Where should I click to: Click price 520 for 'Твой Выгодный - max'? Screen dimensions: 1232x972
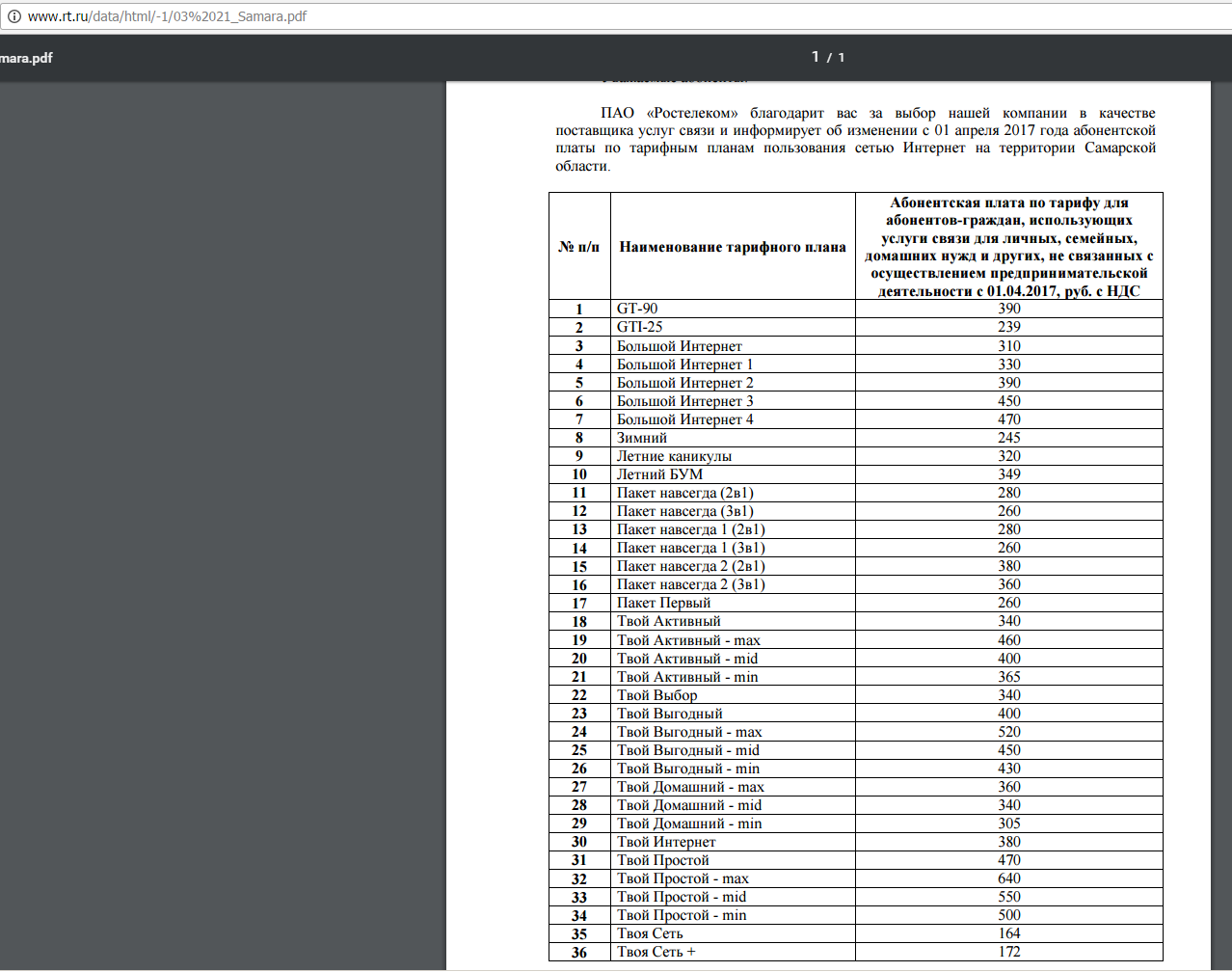tap(1008, 732)
